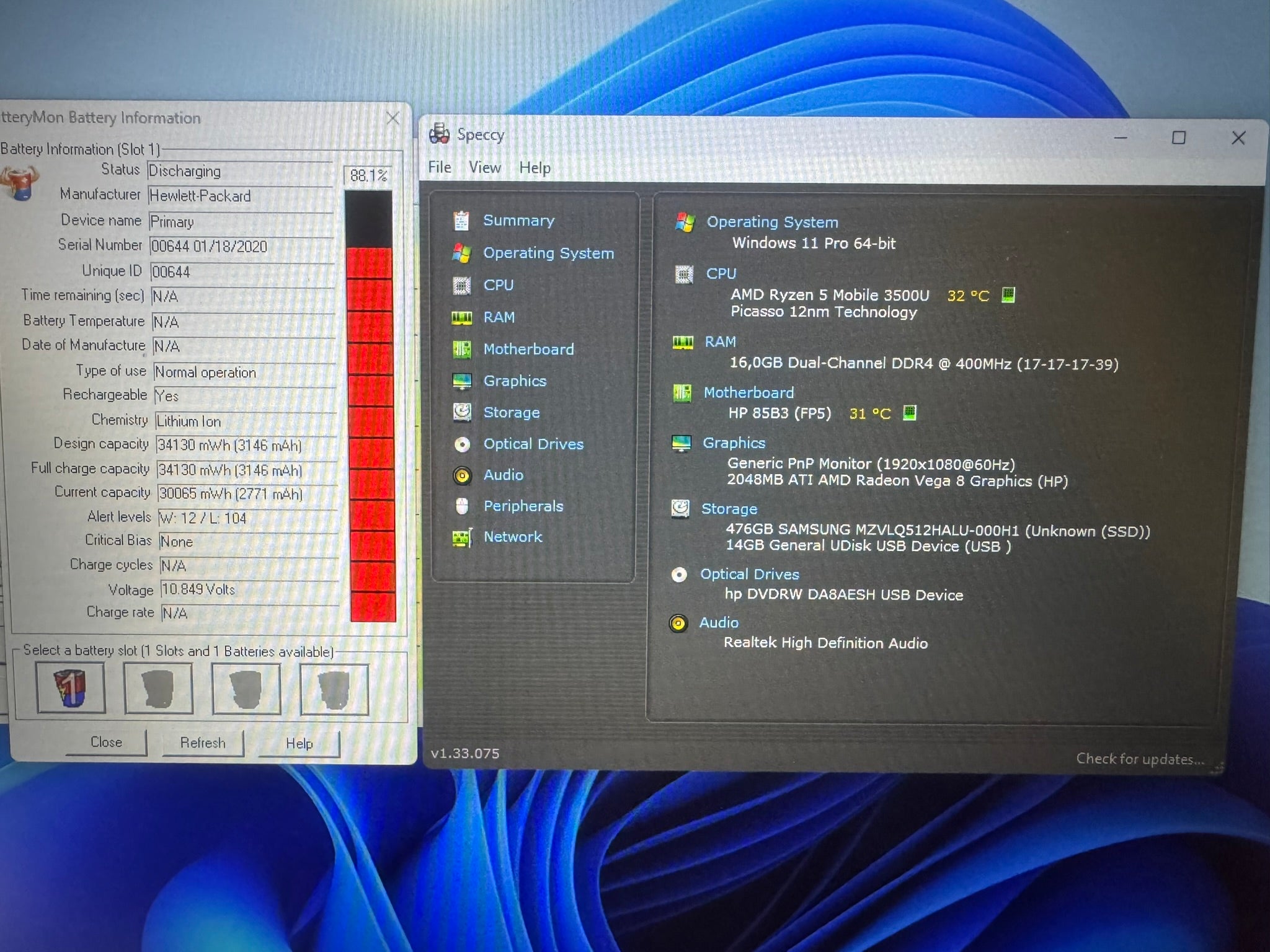Open the Motherboard section in sidebar
This screenshot has width=1270, height=952.
[x=528, y=349]
